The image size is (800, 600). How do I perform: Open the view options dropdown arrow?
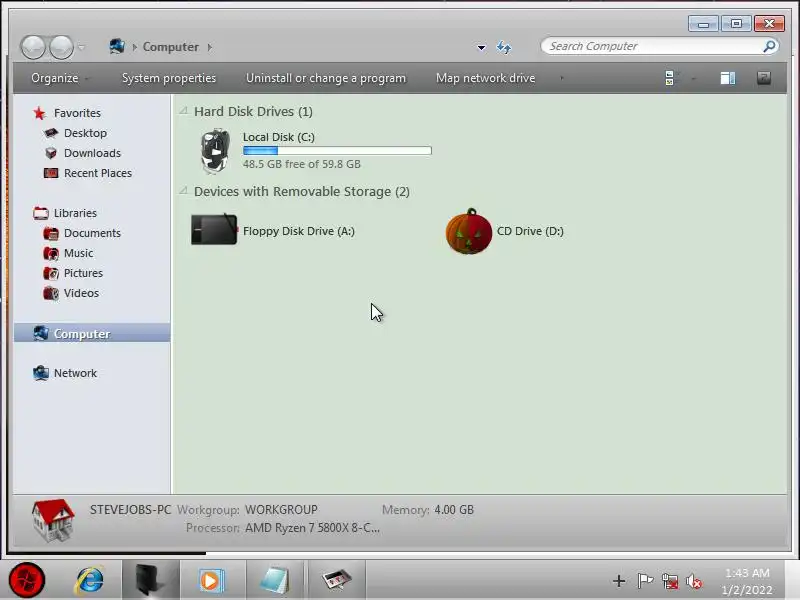coord(693,79)
